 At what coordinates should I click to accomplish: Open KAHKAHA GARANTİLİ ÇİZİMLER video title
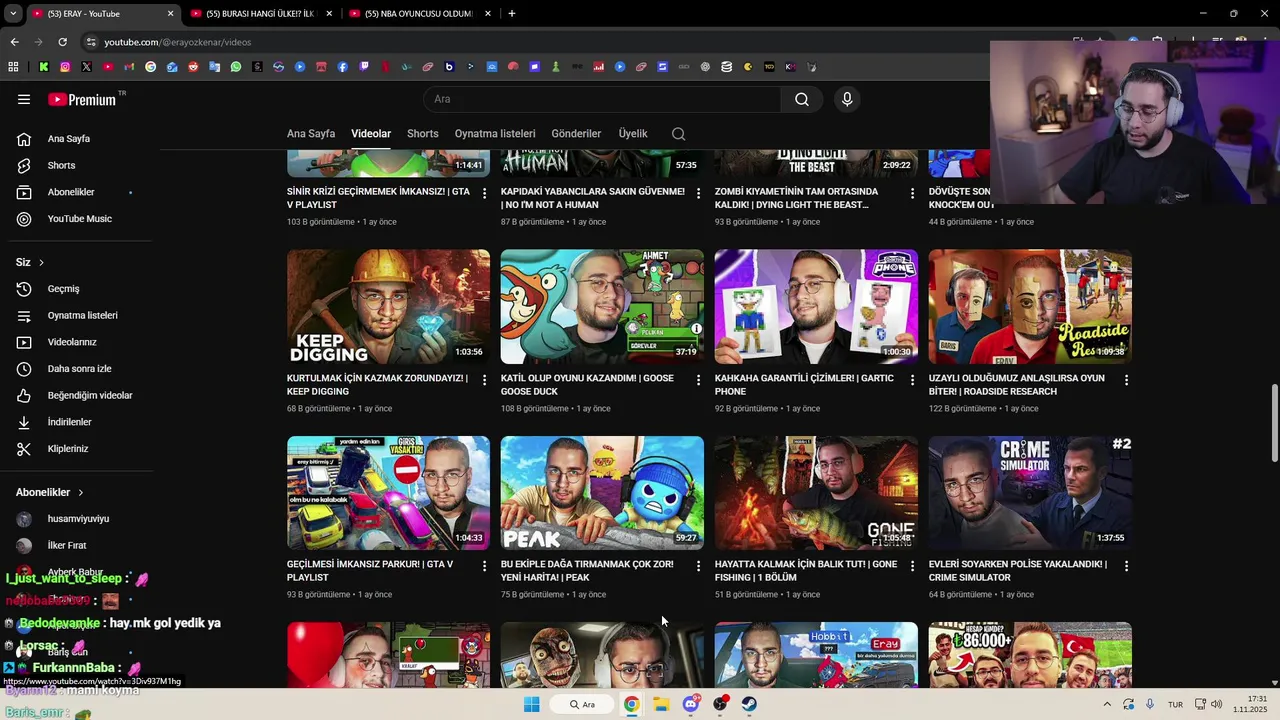click(x=805, y=385)
